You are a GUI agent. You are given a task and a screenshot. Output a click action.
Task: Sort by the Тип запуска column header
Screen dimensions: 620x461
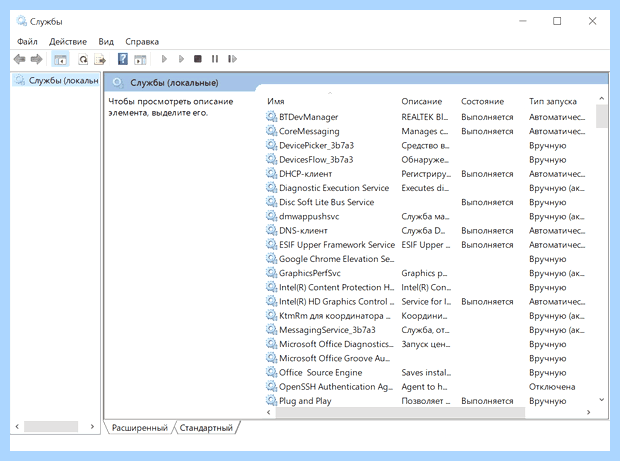553,101
